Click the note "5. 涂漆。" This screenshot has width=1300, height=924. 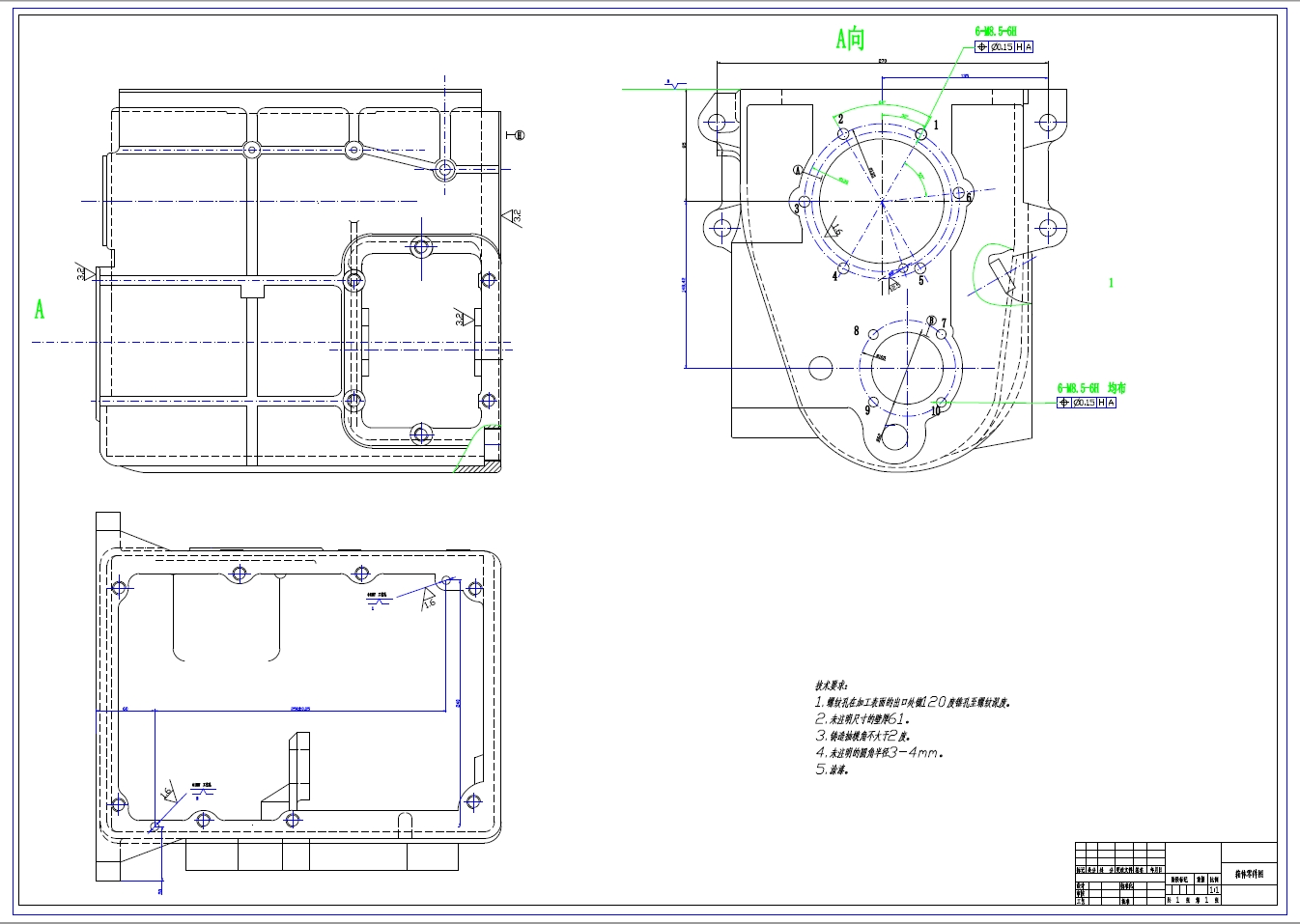pos(832,770)
